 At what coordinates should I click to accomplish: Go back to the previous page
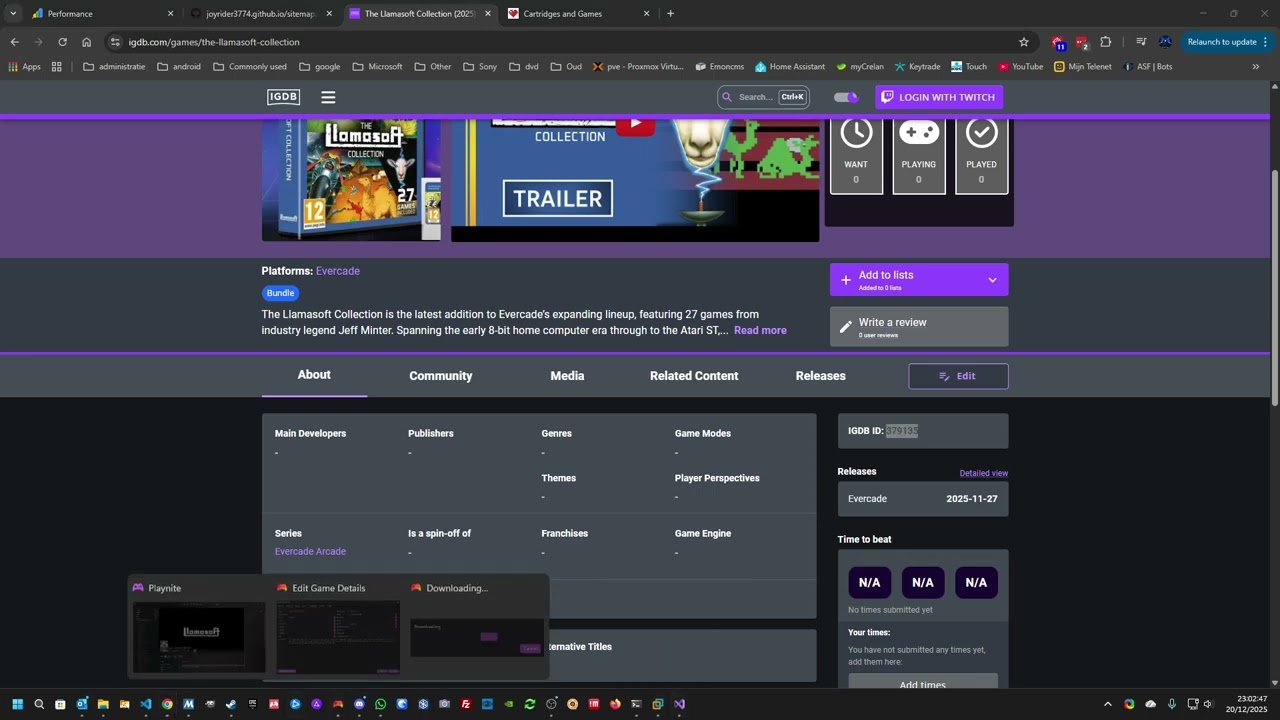(14, 42)
